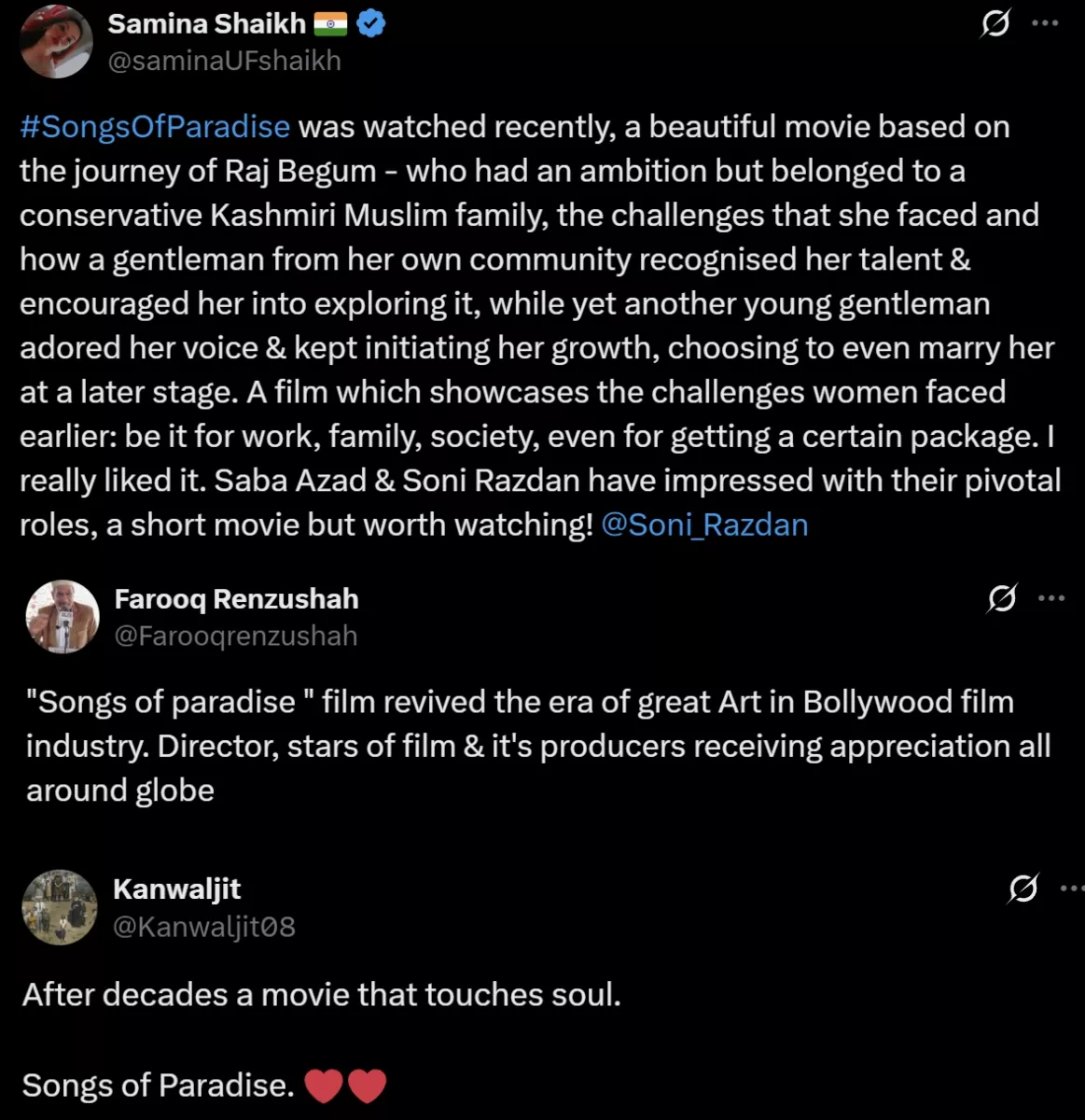
Task: Open the @Soni_Razdan mention link
Action: pos(704,525)
